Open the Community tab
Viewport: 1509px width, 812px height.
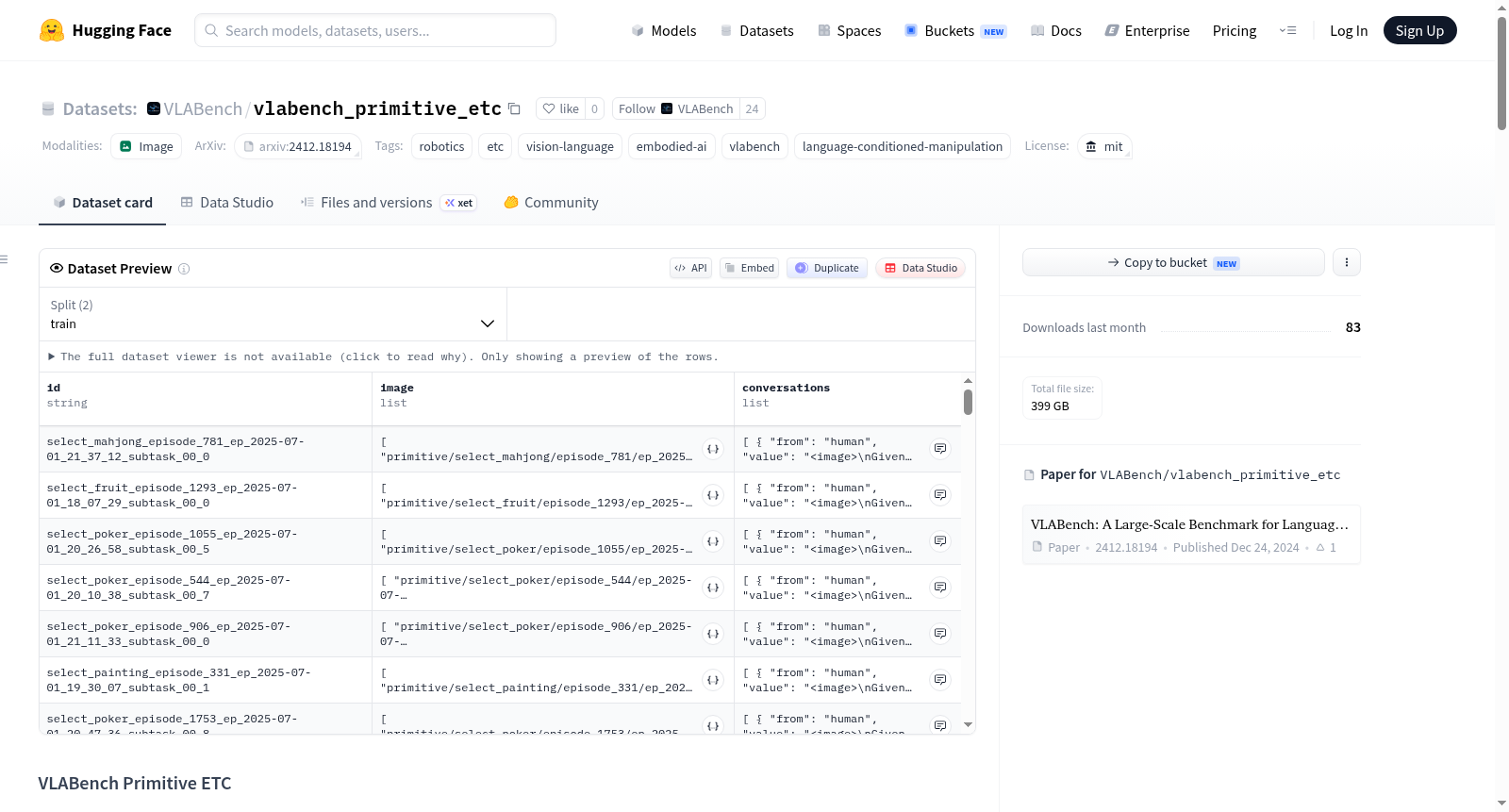[552, 203]
